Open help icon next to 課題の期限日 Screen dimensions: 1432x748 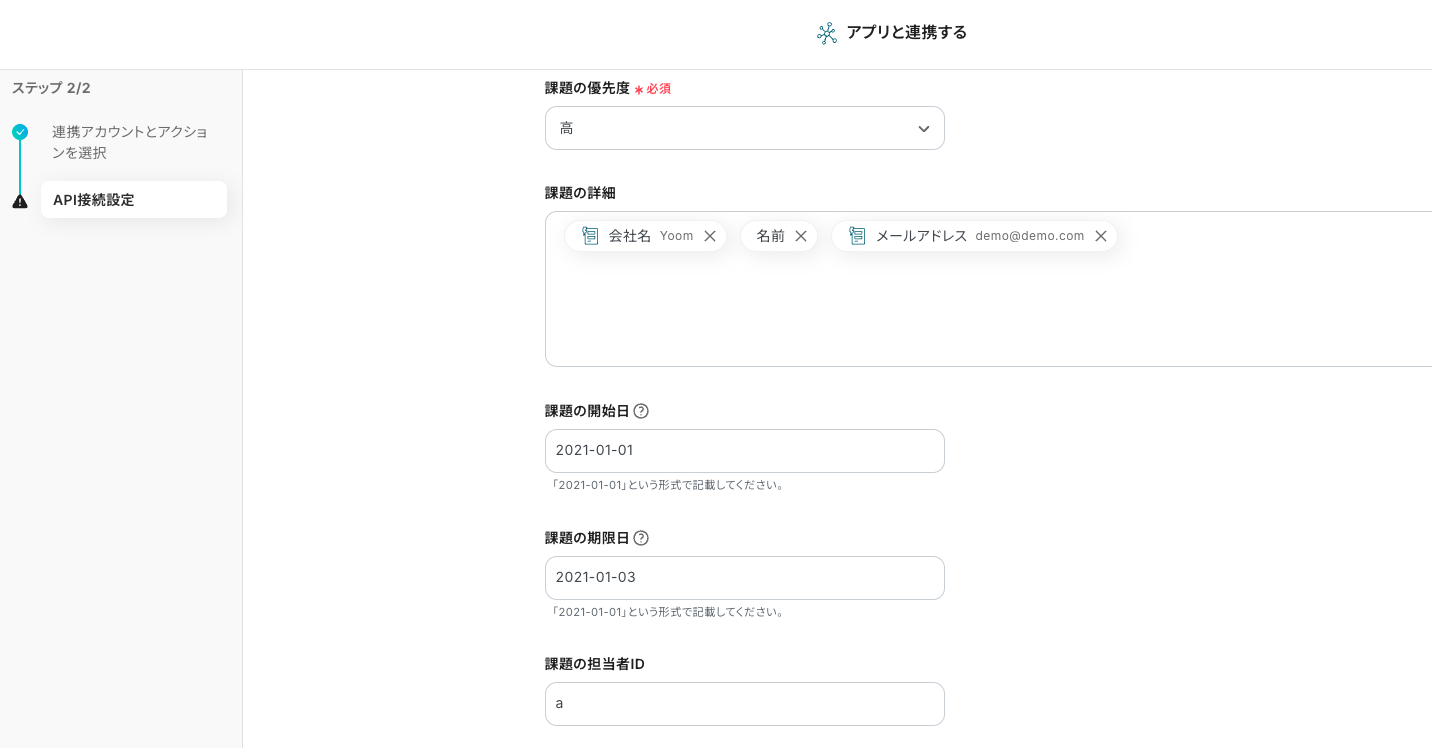click(641, 538)
